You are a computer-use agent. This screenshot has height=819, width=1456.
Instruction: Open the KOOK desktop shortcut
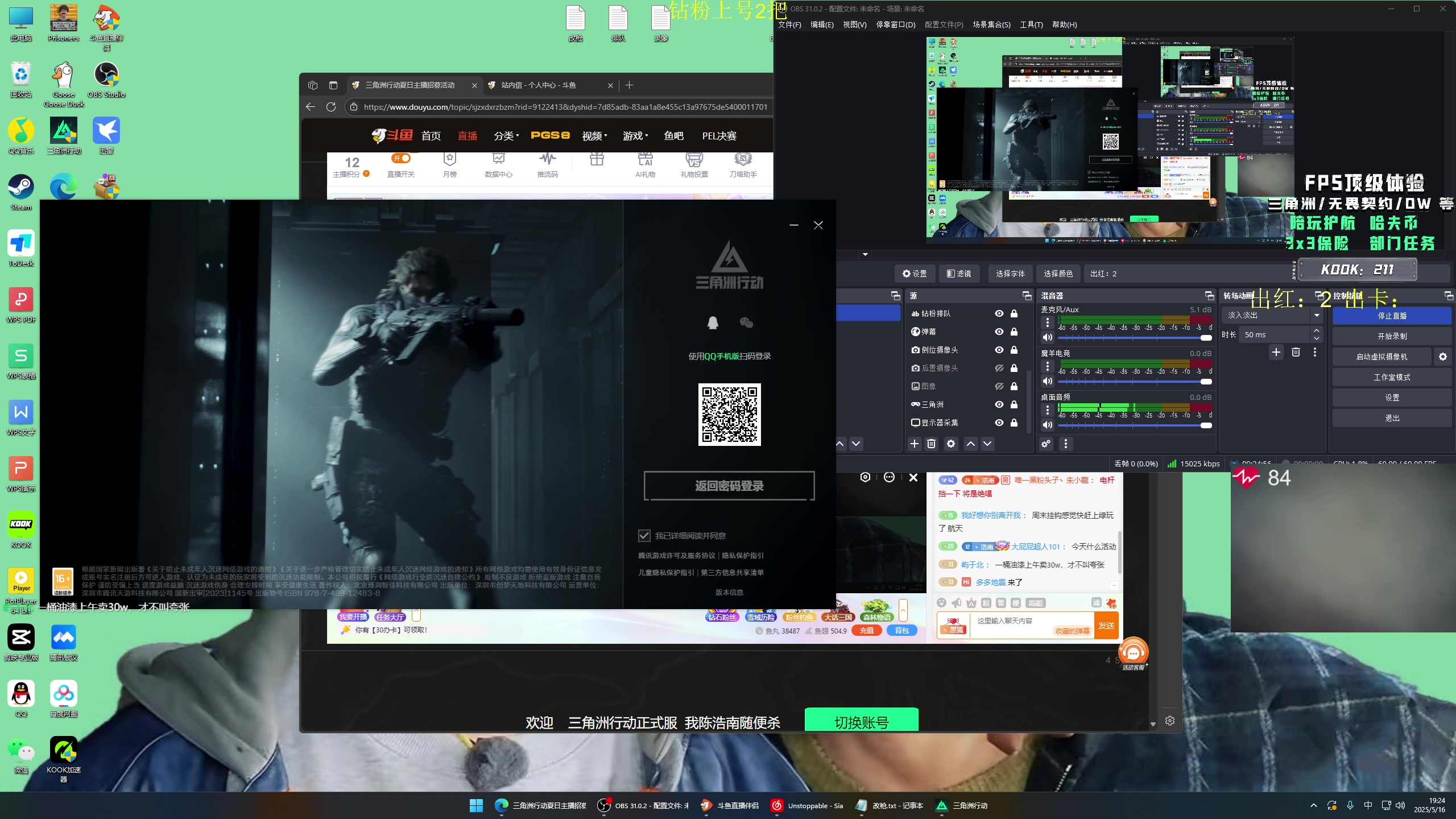point(21,530)
